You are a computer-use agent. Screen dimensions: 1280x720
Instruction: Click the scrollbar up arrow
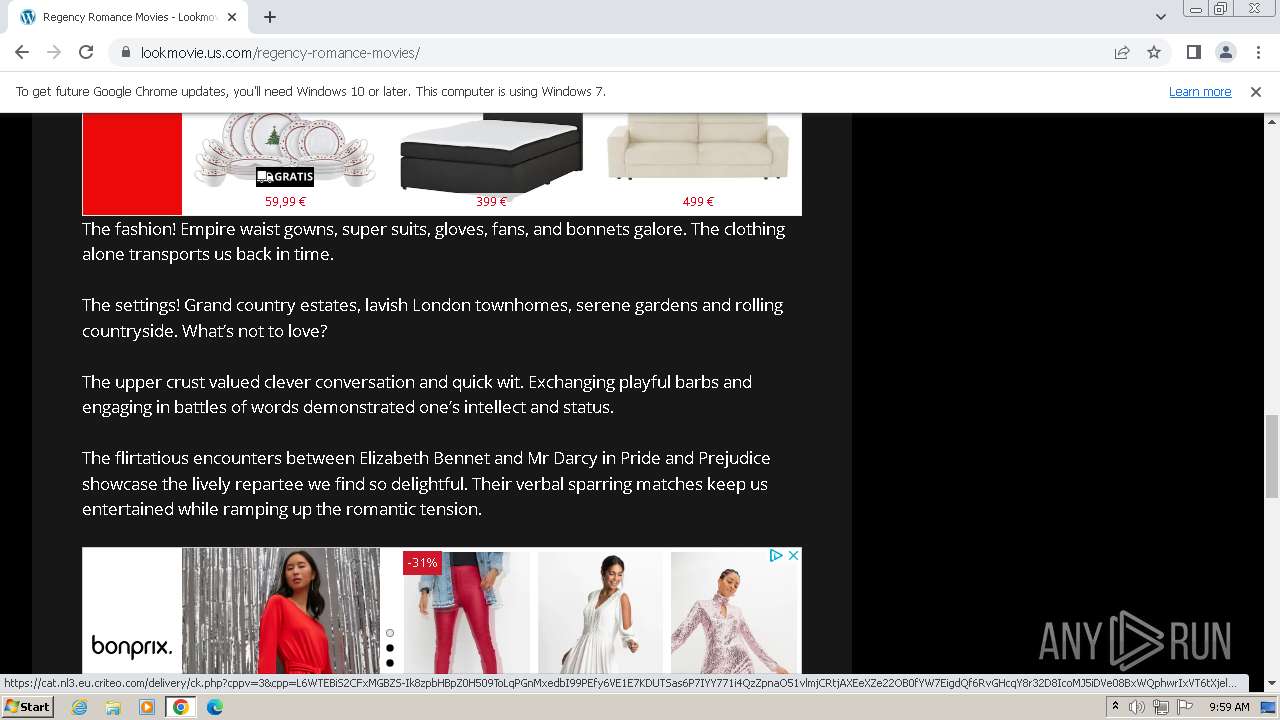pyautogui.click(x=1272, y=121)
